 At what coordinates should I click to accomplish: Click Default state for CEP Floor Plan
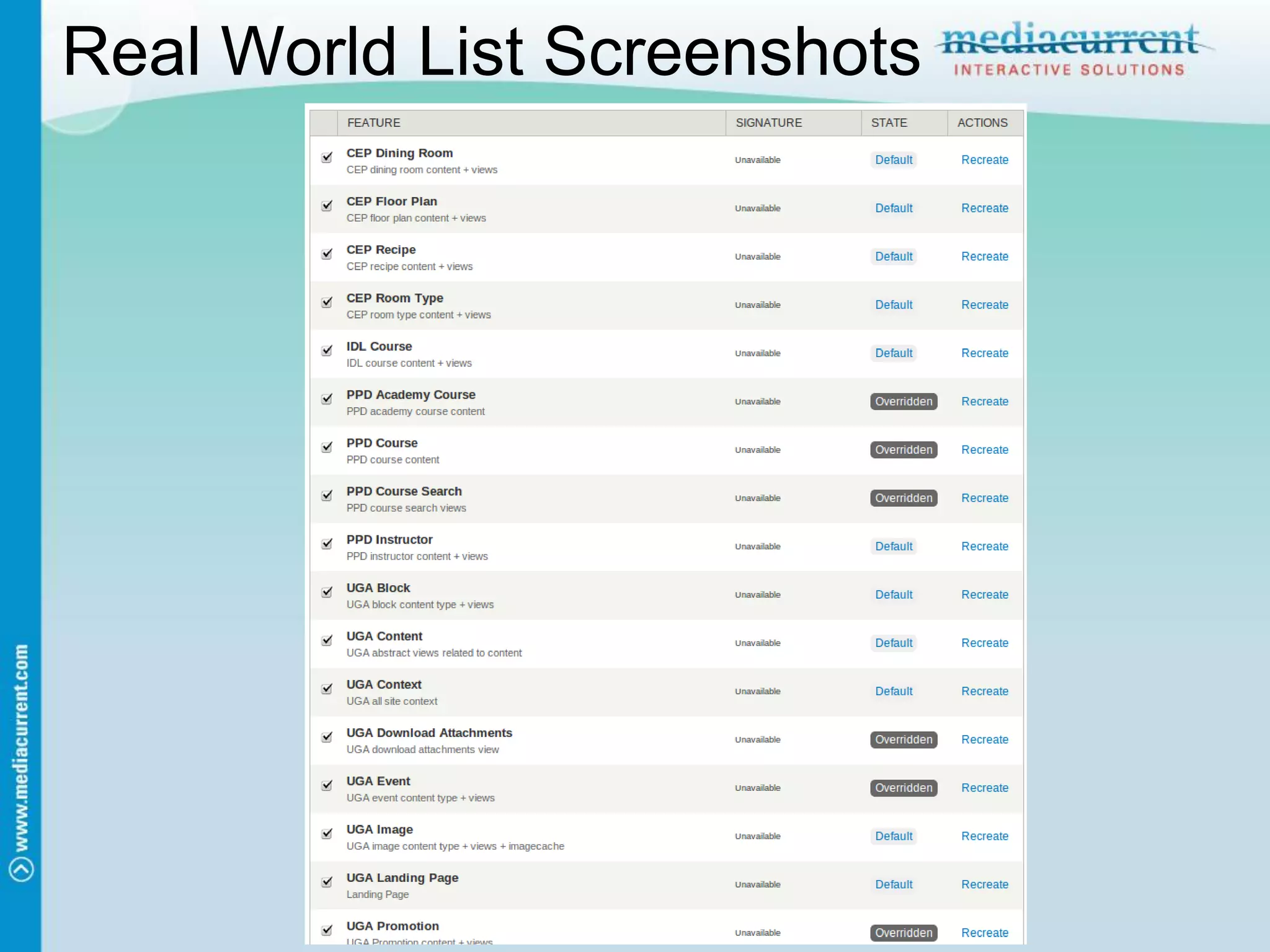[894, 208]
